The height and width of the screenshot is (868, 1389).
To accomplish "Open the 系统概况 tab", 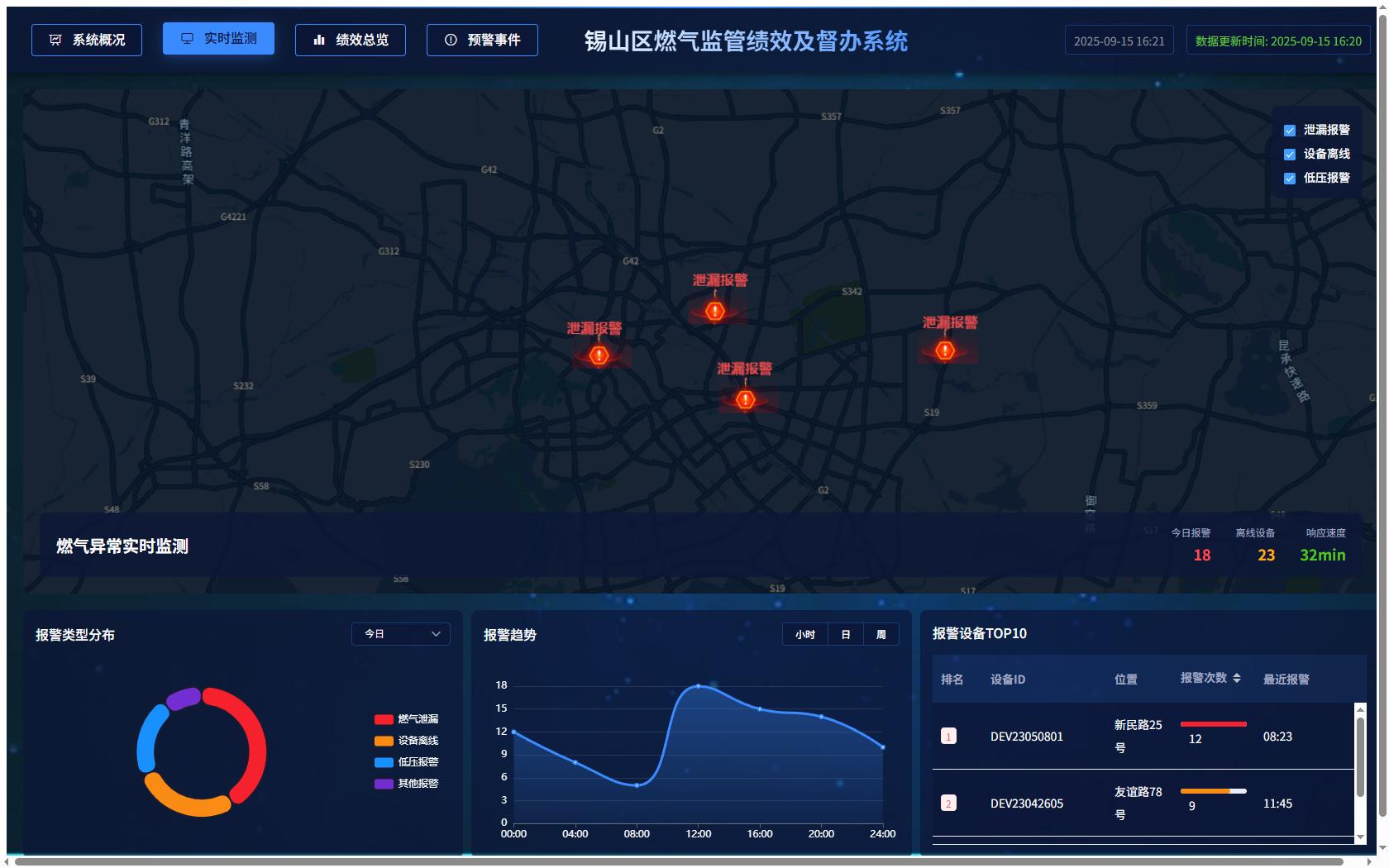I will [x=87, y=40].
